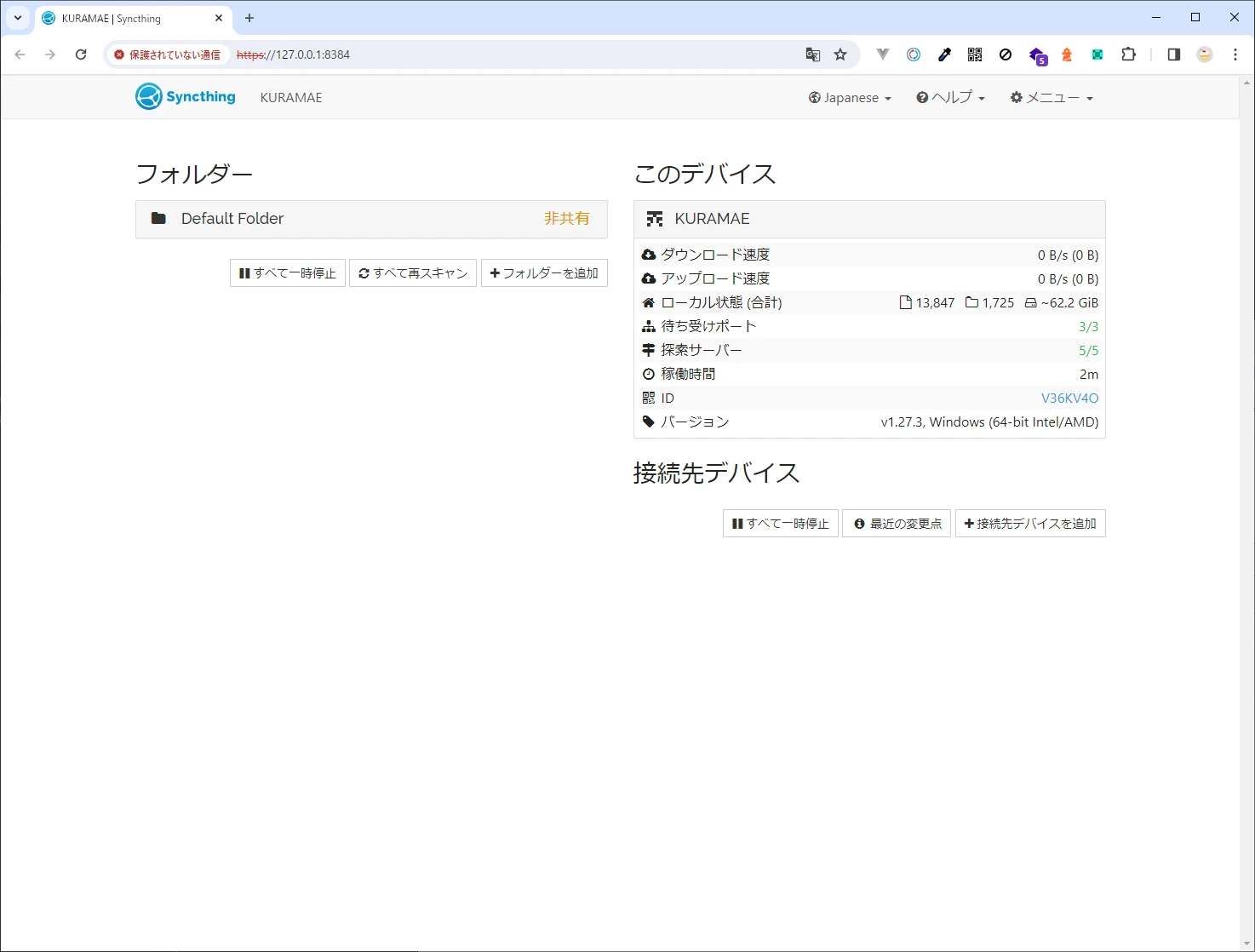Click the KURAMAE name in the navbar
The height and width of the screenshot is (952, 1255).
click(291, 98)
